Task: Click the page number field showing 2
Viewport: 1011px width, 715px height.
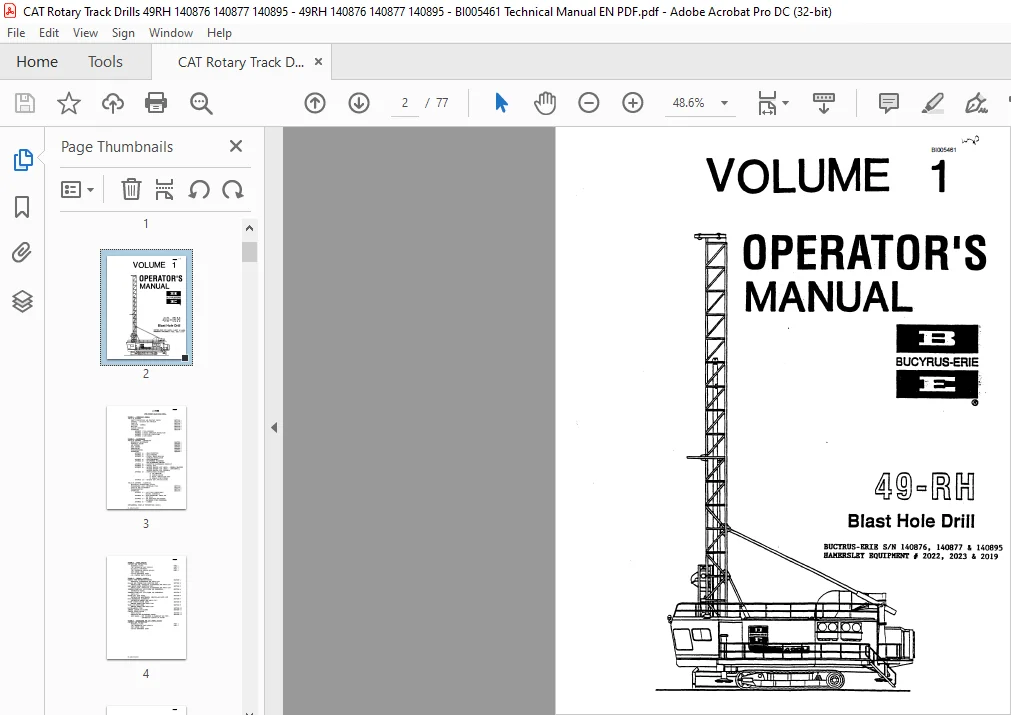Action: tap(405, 103)
